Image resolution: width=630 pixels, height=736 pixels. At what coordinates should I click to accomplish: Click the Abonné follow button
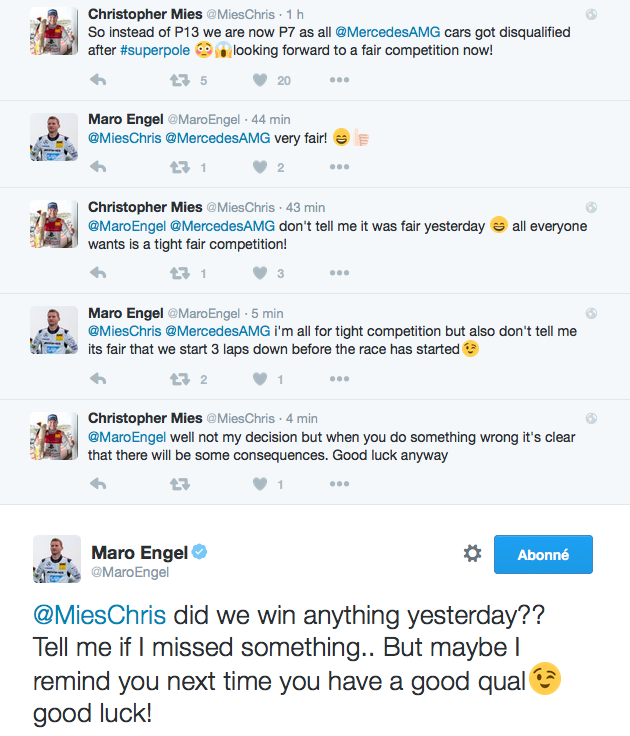[x=543, y=554]
